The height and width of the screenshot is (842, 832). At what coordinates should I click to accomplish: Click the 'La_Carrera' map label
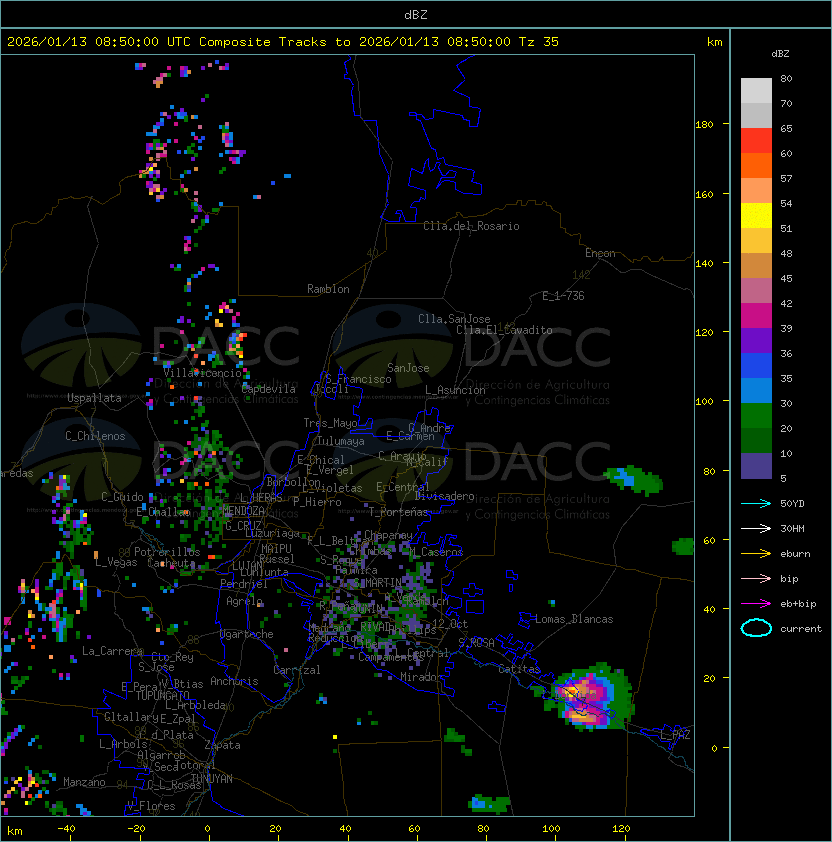click(112, 651)
